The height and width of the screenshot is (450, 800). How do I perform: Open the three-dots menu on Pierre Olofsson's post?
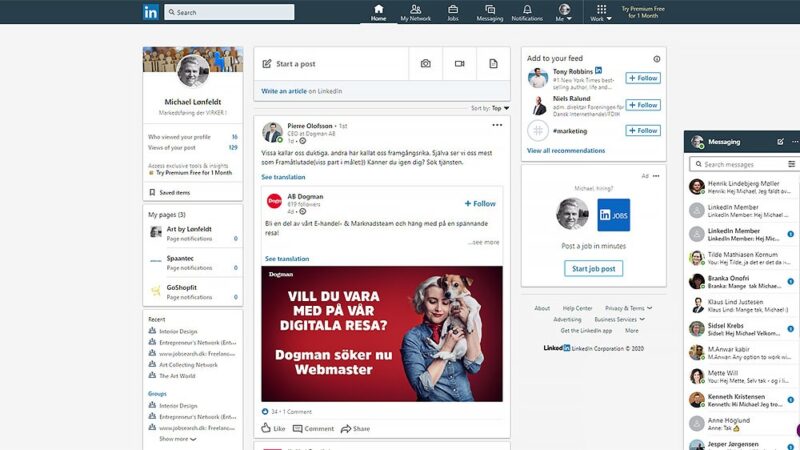pos(497,125)
